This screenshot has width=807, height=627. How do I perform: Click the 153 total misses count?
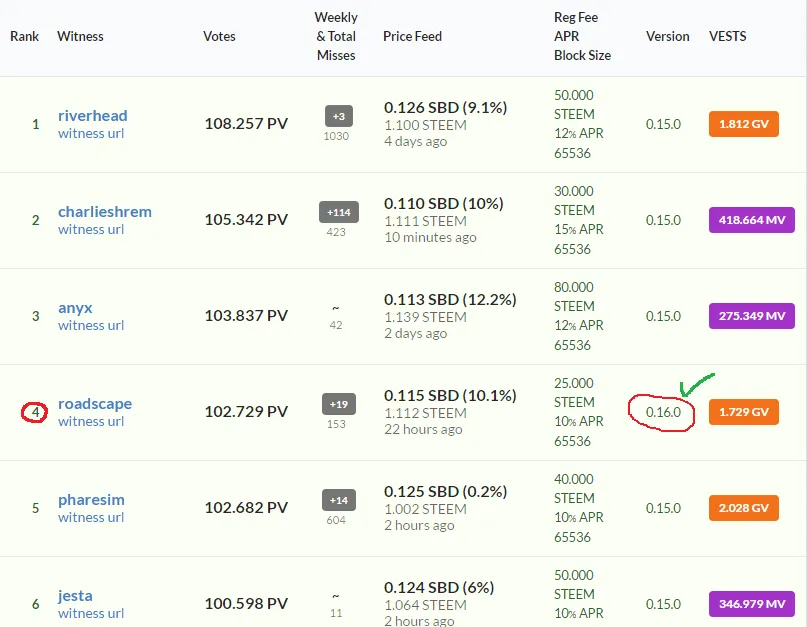[x=336, y=424]
